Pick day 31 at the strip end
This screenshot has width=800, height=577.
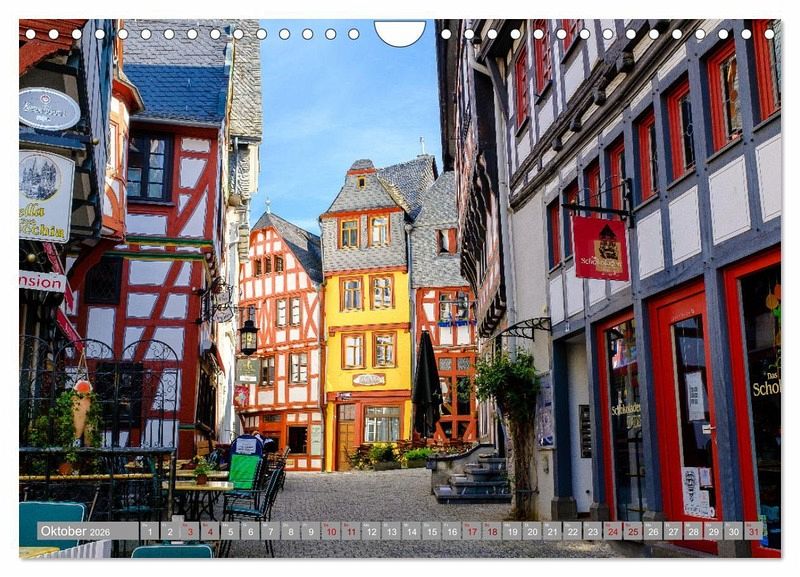pyautogui.click(x=753, y=531)
